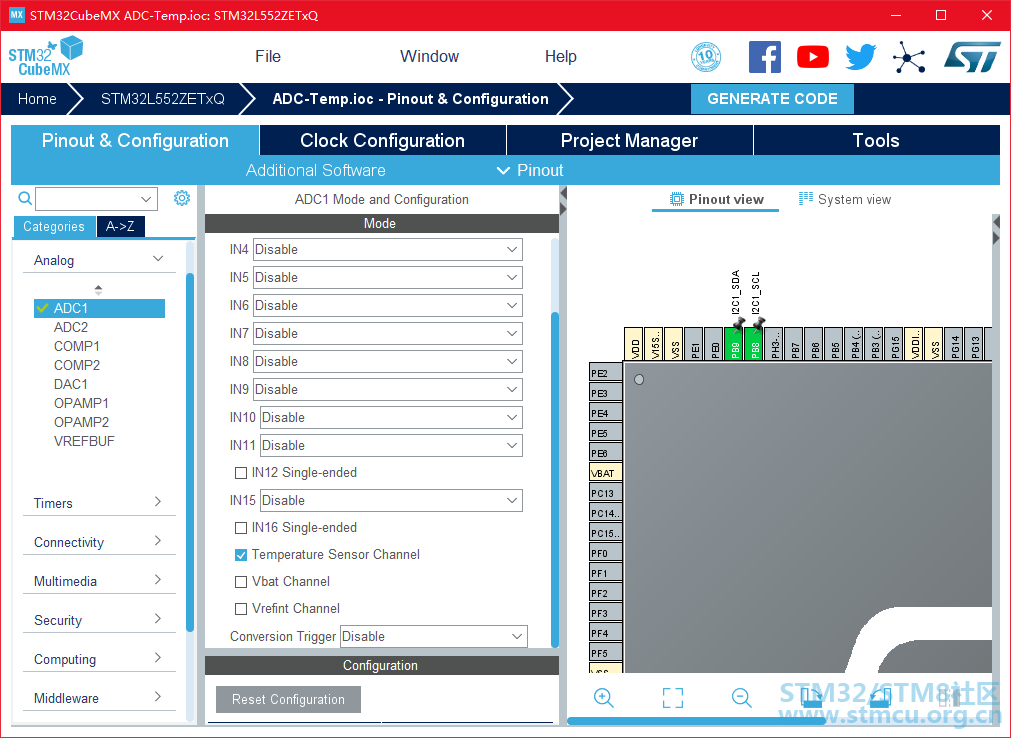
Task: Click the ST logo icon
Action: [972, 57]
